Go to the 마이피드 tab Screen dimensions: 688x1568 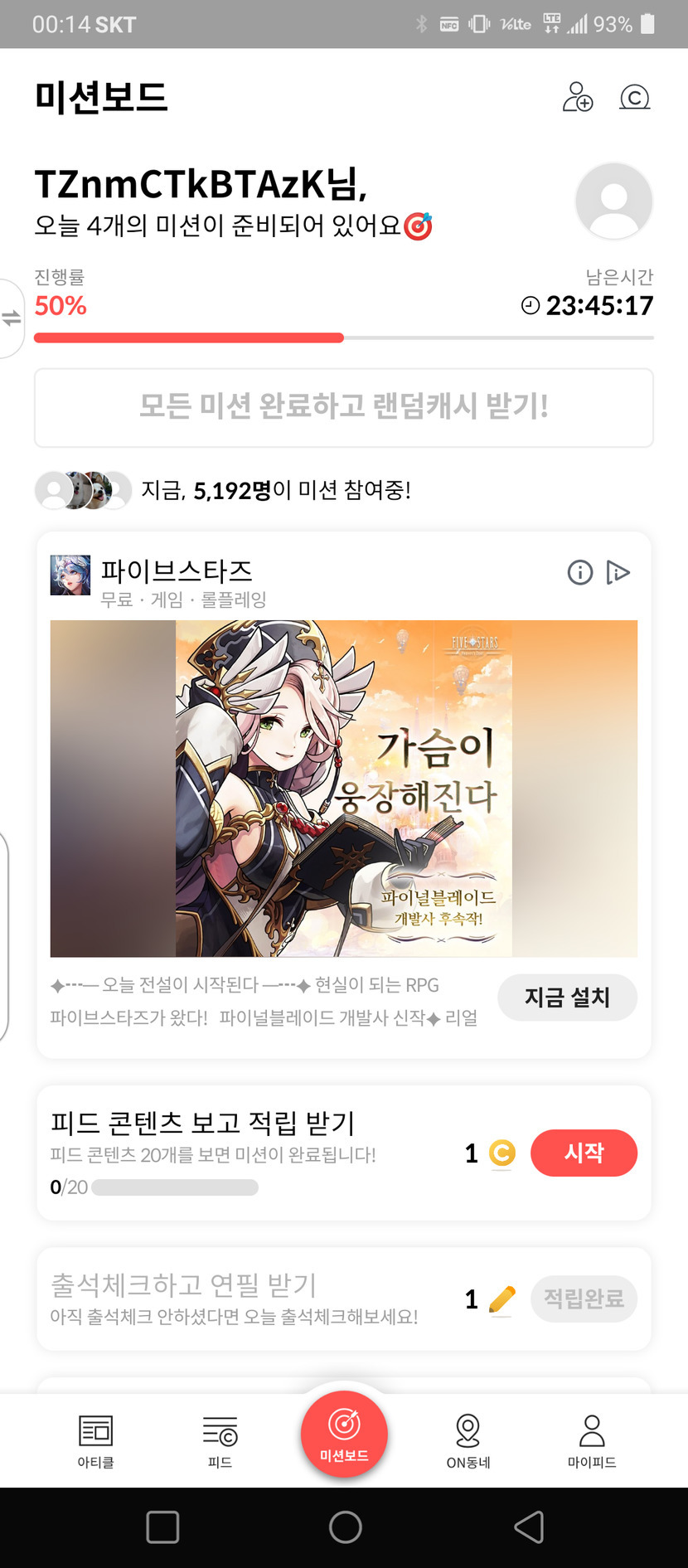coord(592,1441)
